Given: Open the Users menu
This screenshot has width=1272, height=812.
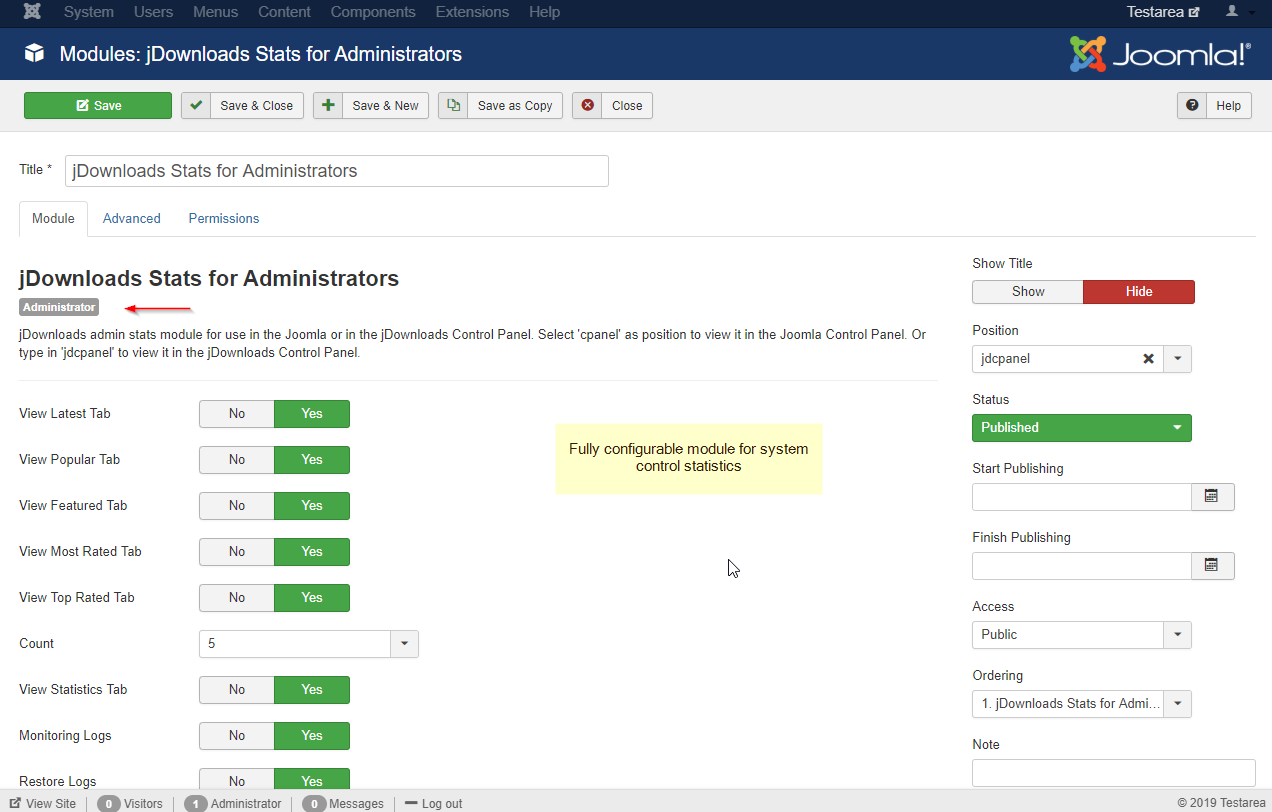Looking at the screenshot, I should [153, 12].
